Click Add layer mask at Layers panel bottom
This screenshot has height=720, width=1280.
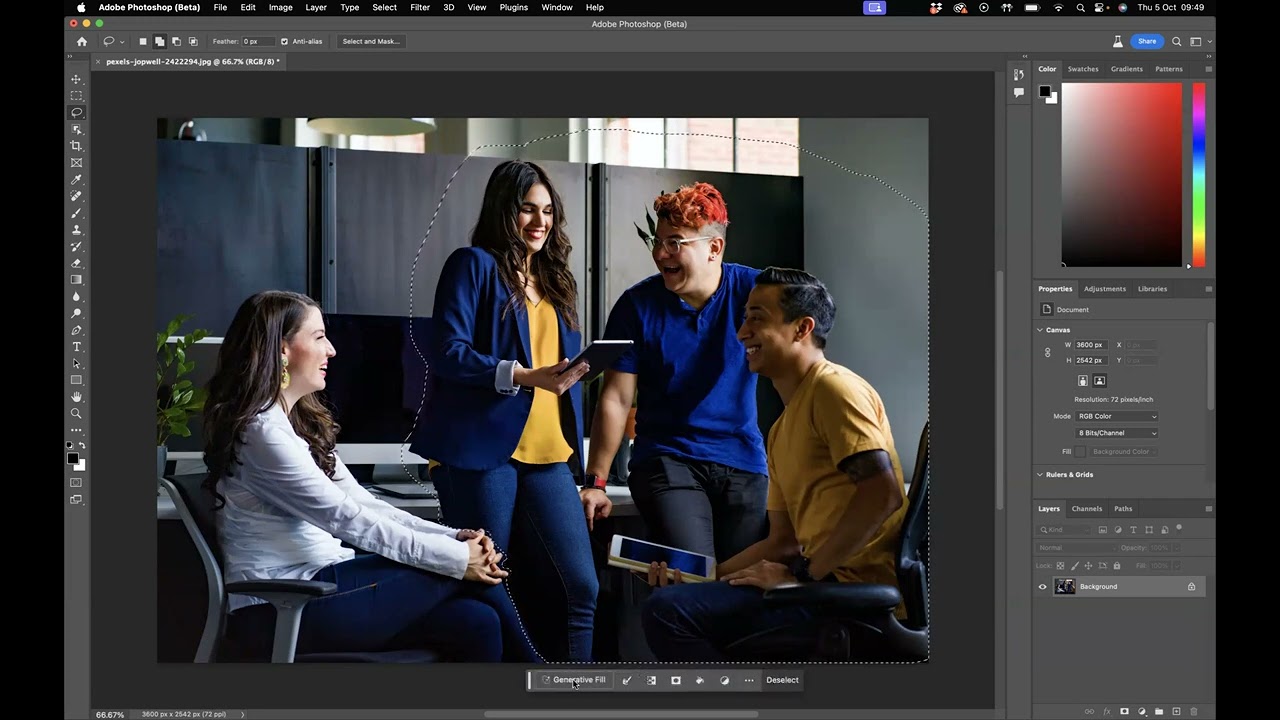[x=1124, y=712]
